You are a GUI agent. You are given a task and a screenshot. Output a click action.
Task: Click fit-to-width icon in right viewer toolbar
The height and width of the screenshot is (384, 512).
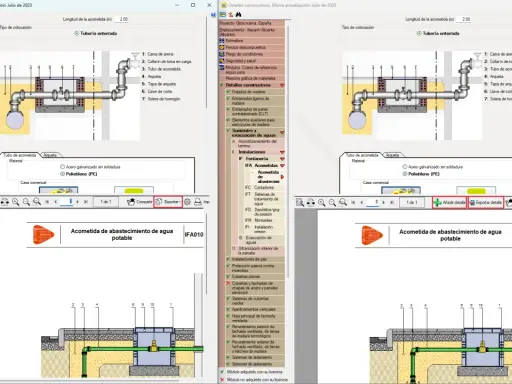click(311, 202)
